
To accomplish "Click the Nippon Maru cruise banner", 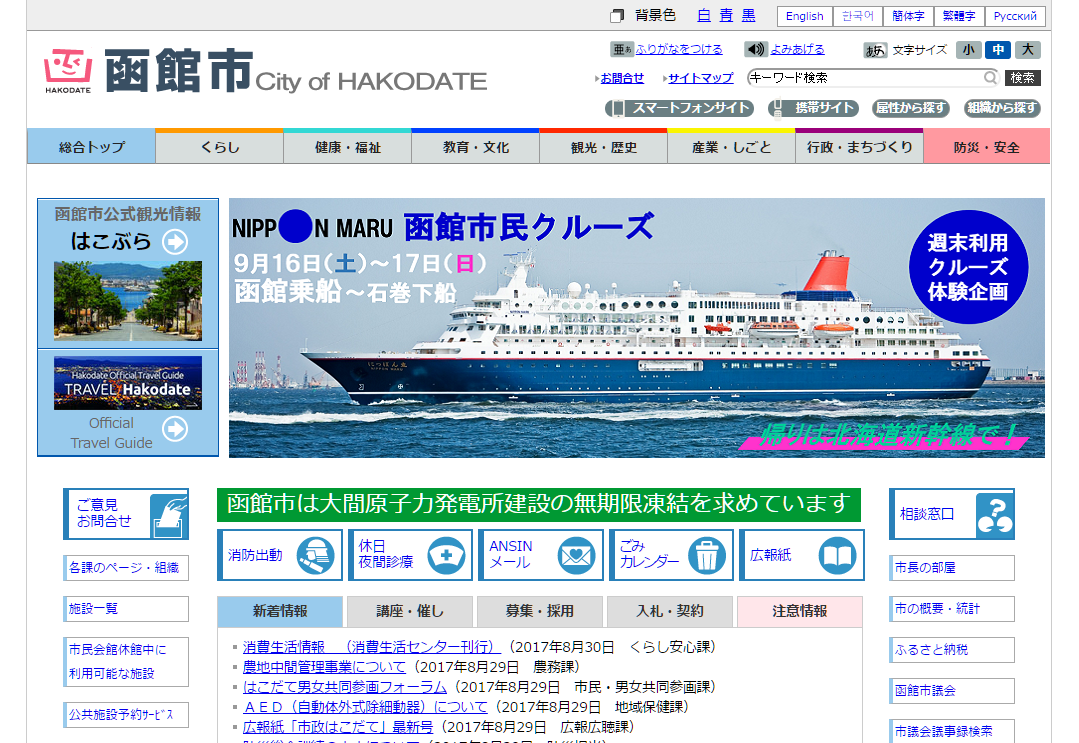I will [x=637, y=328].
